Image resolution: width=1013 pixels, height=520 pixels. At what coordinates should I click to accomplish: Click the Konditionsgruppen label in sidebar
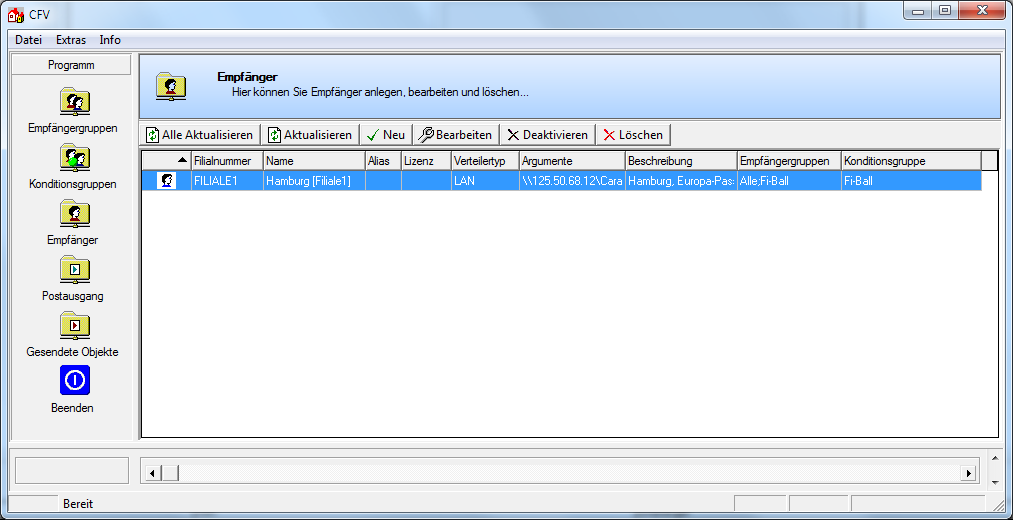(x=73, y=184)
